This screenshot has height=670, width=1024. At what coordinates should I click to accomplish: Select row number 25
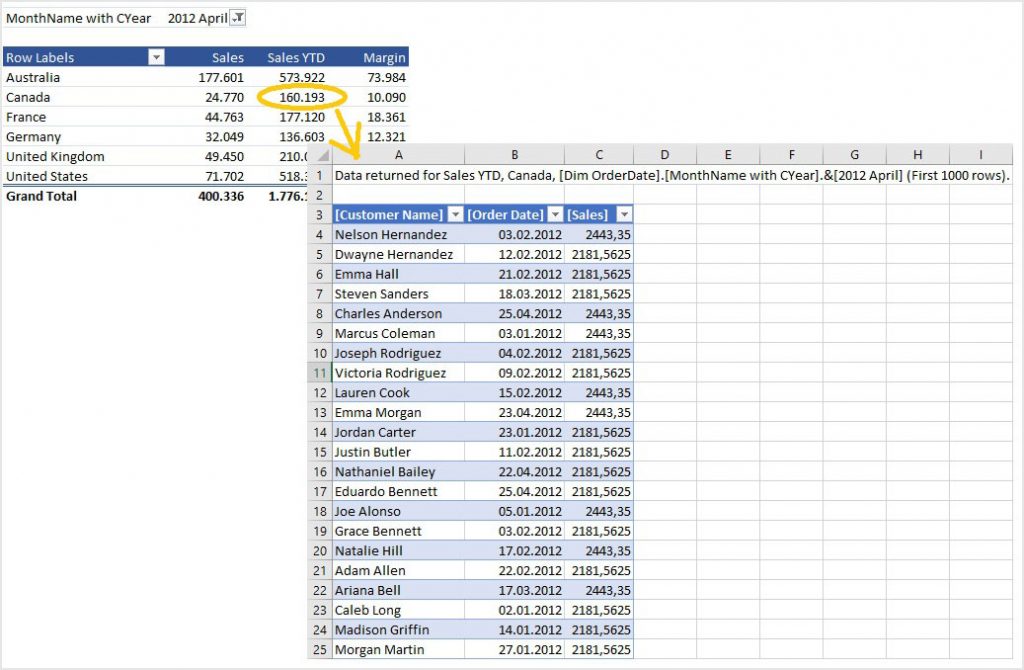[x=322, y=649]
